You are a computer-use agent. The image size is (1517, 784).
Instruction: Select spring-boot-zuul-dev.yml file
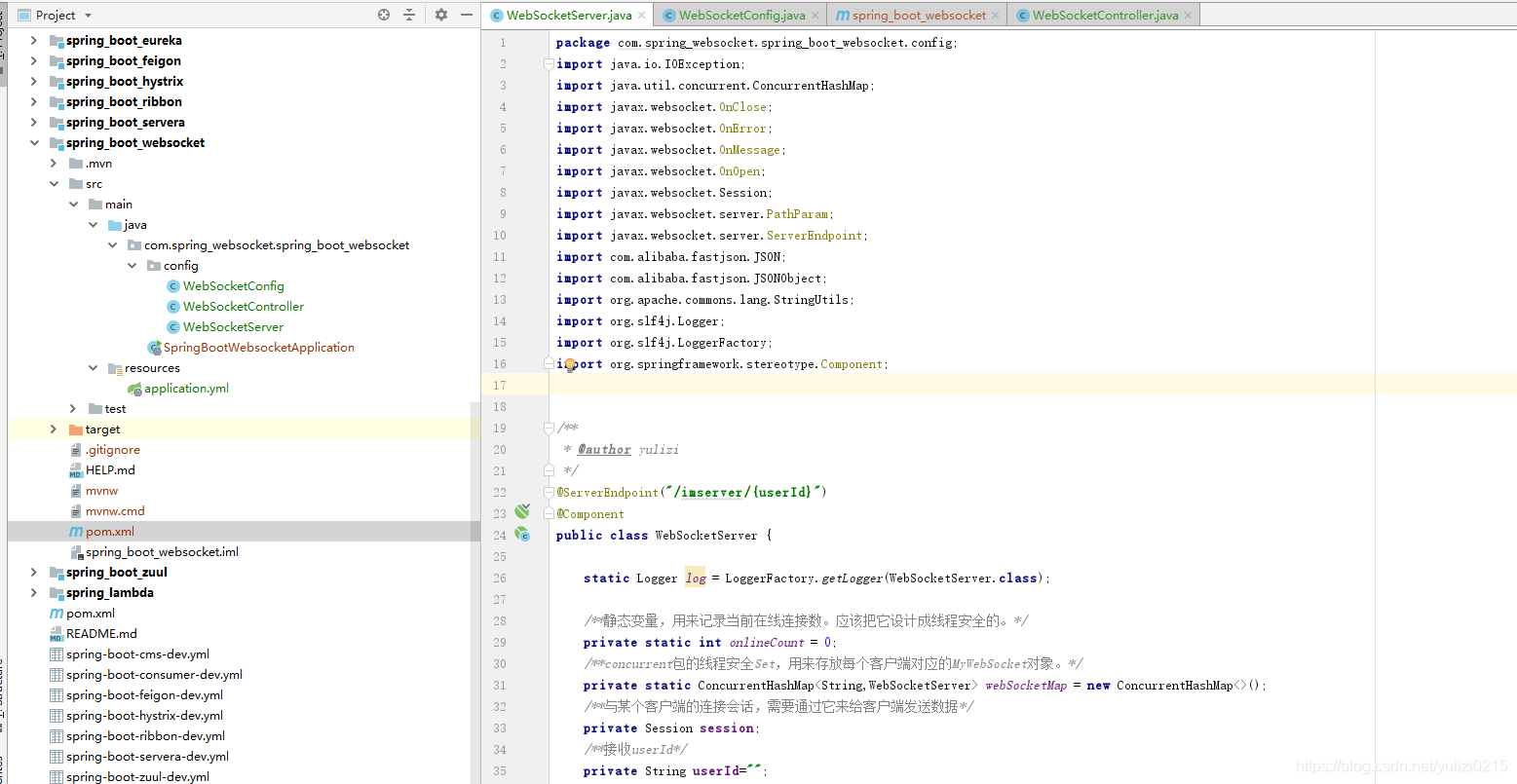[x=137, y=776]
